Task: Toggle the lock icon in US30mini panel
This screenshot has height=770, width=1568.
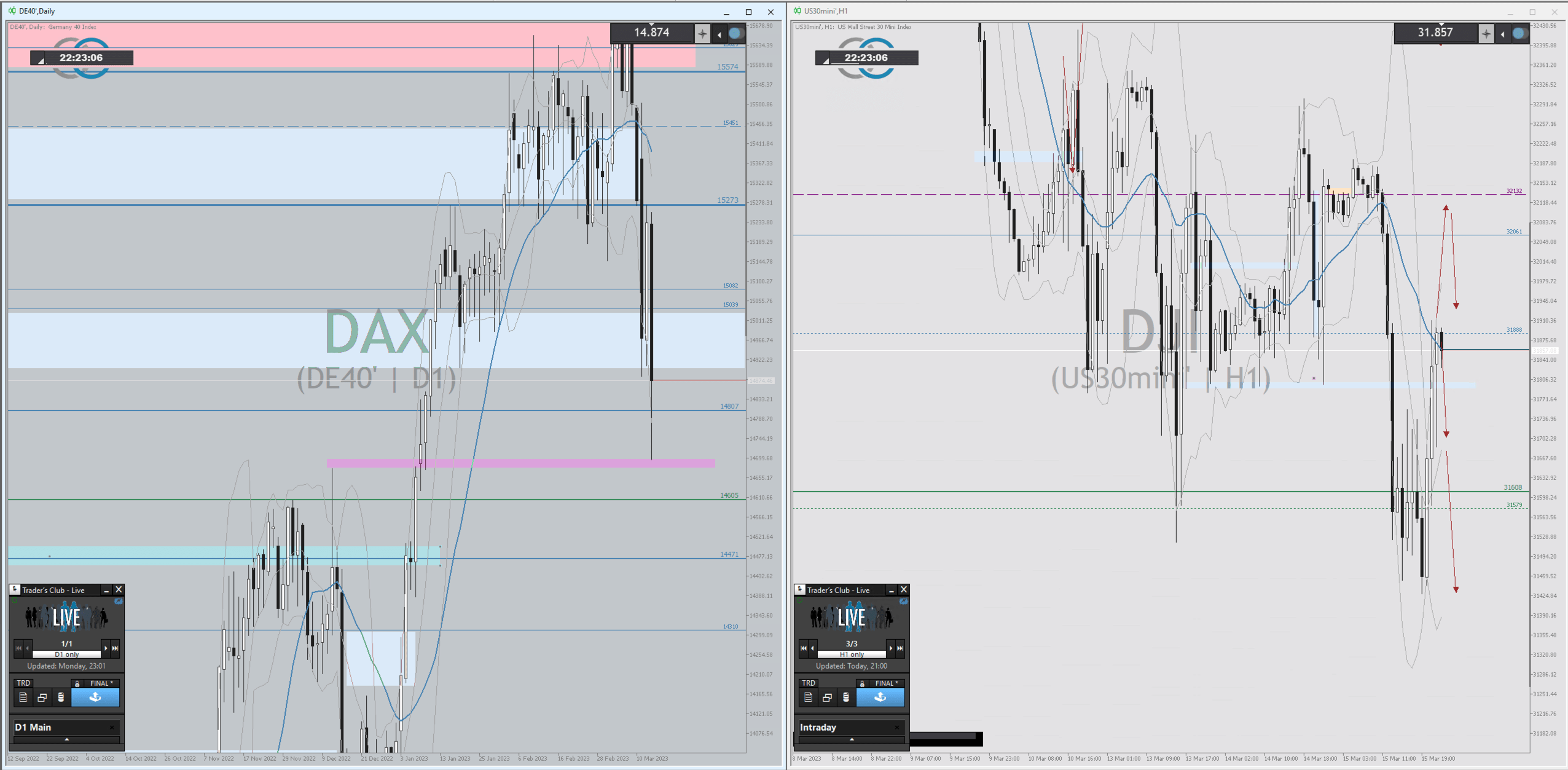Action: (x=862, y=683)
